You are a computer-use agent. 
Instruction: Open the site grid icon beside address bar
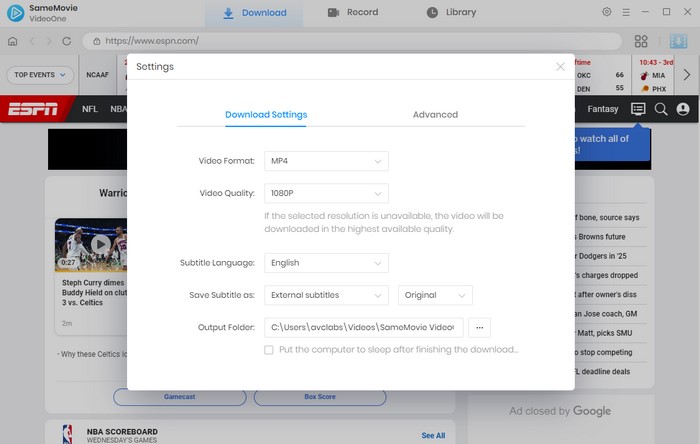point(641,41)
